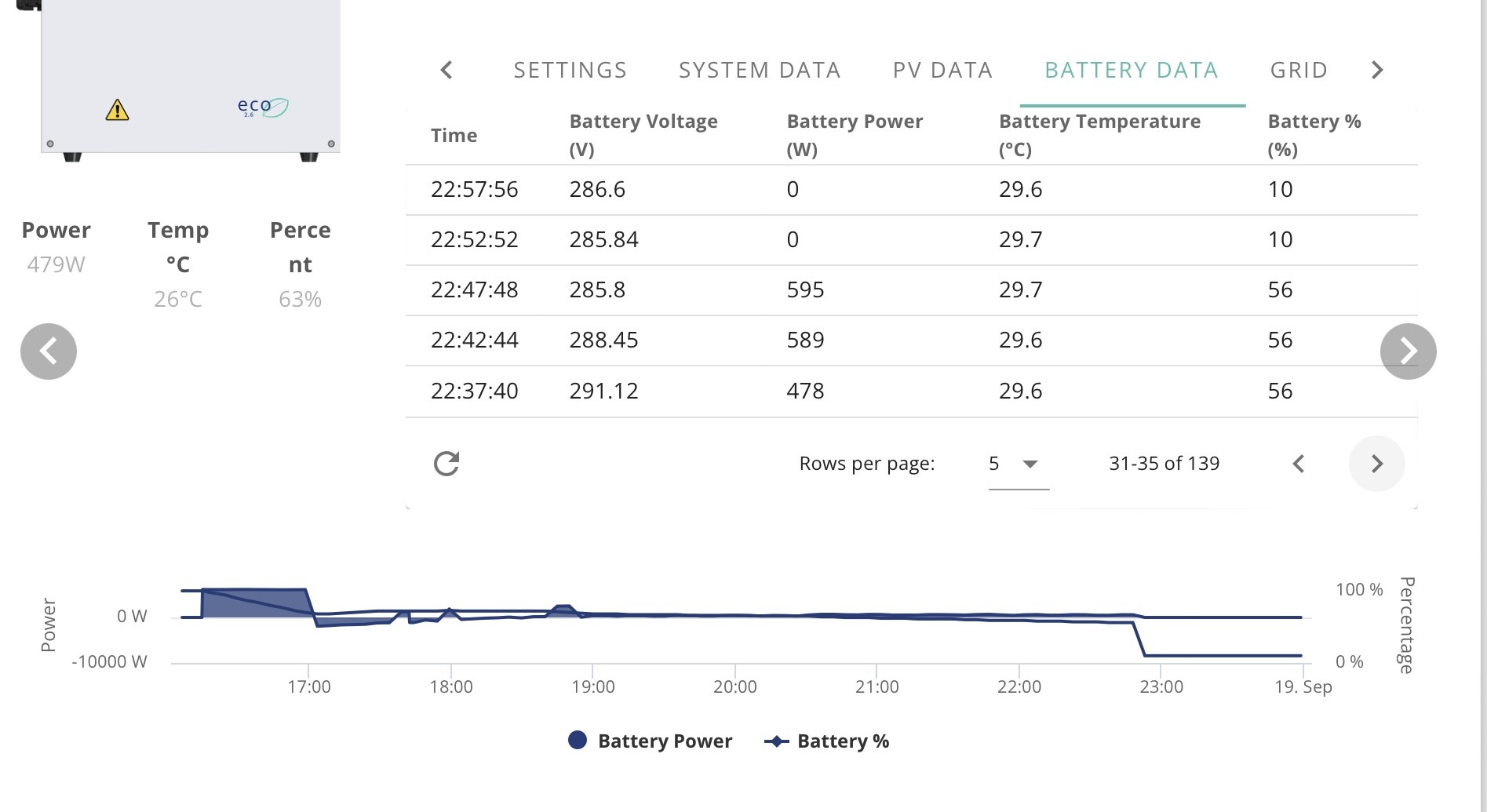The width and height of the screenshot is (1487, 812).
Task: Click the refresh table data icon
Action: (x=446, y=464)
